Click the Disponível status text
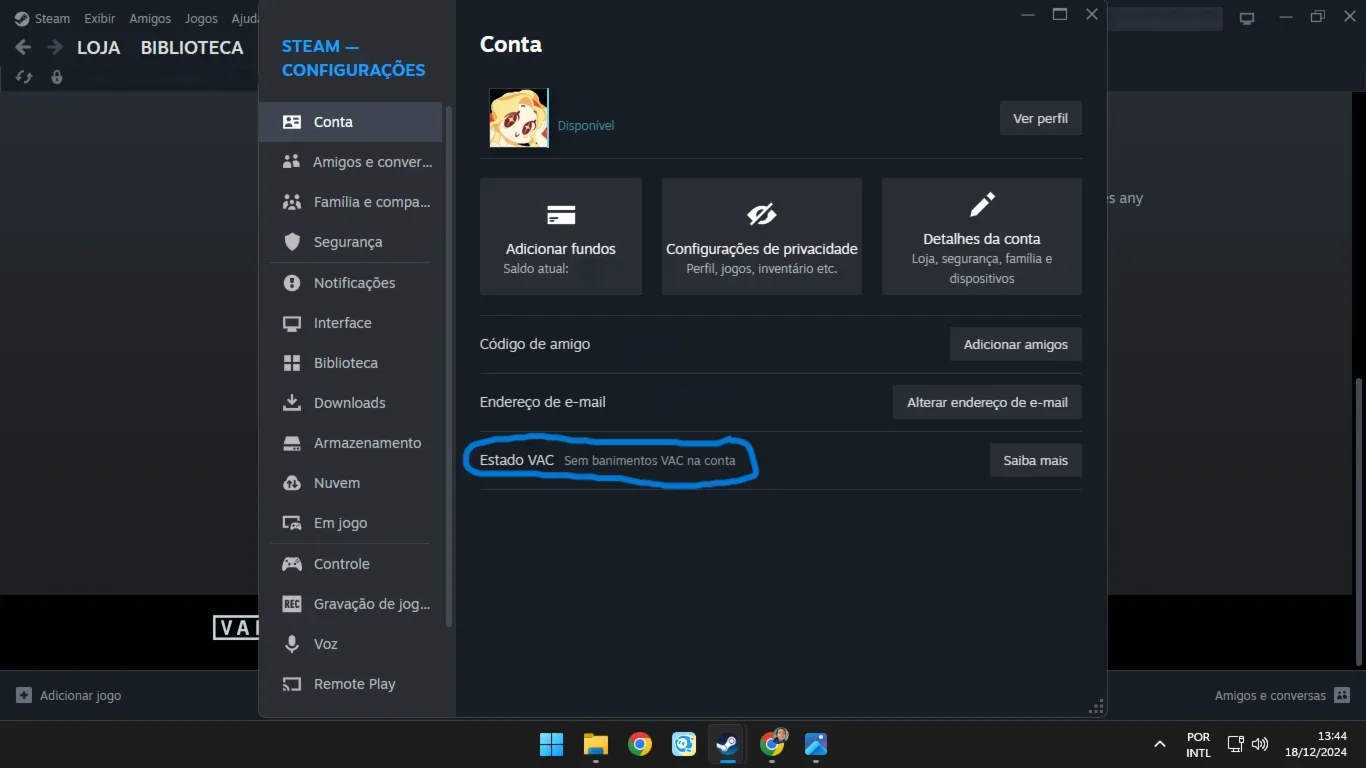 click(586, 125)
